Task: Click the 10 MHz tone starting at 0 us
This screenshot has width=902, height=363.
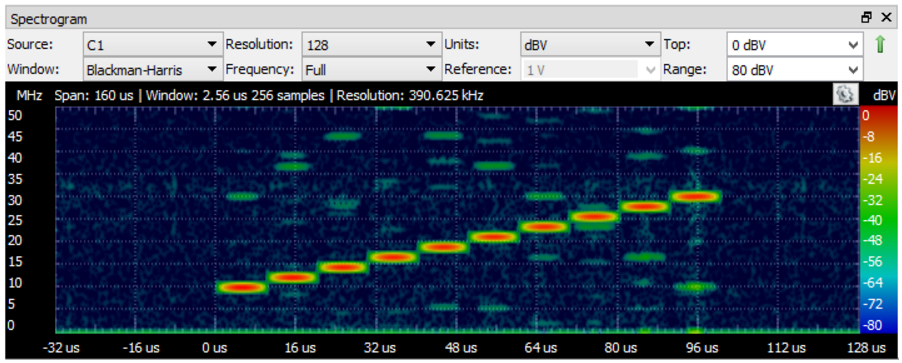Action: click(242, 287)
